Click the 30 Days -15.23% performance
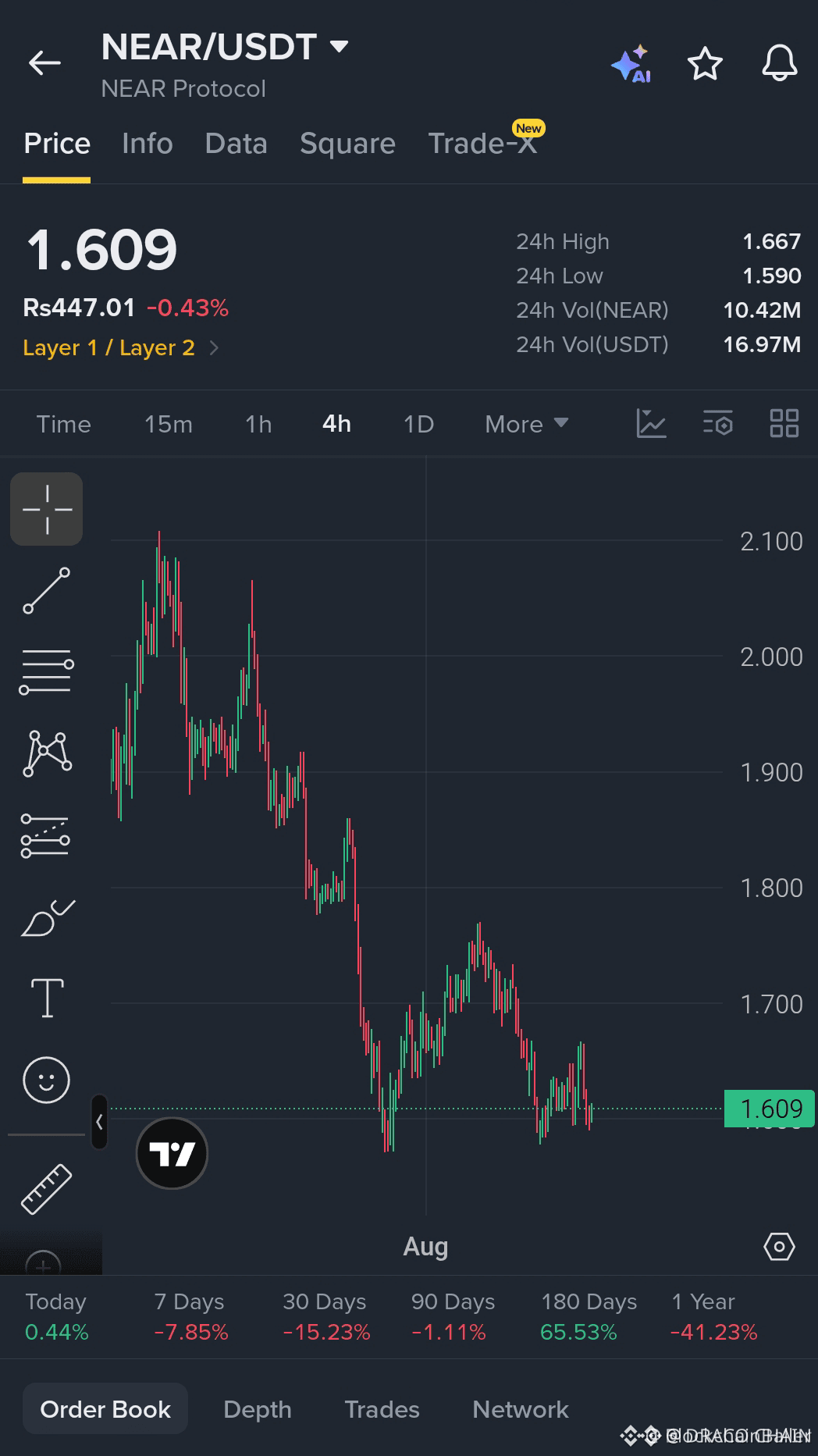The width and height of the screenshot is (818, 1456). 325,1317
